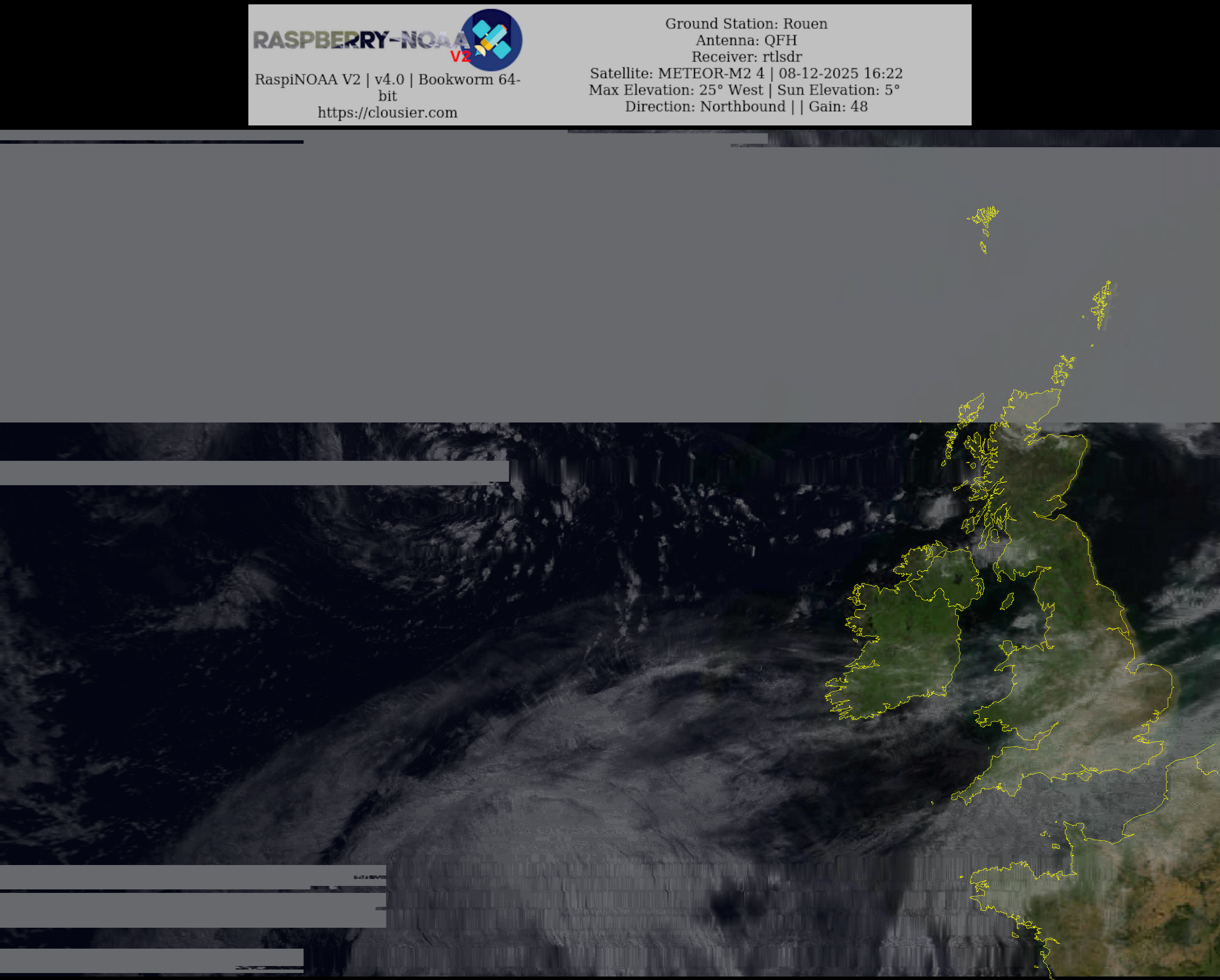Screen dimensions: 1220x980
Task: Click the RaspiNOAA V2 v4.0 Bookworm version text
Action: point(387,80)
